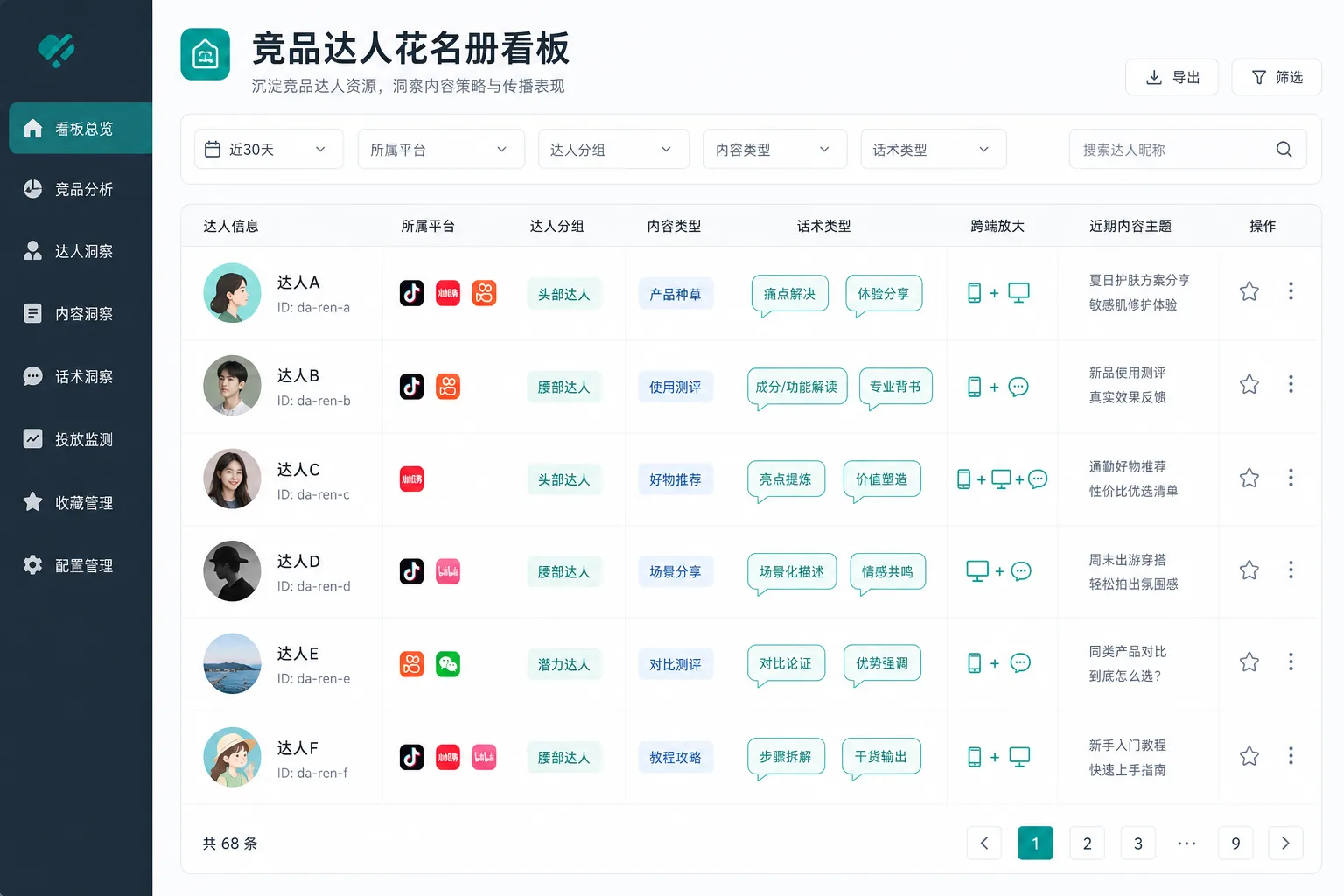
Task: Expand the 所属平台 filter dropdown
Action: point(441,150)
